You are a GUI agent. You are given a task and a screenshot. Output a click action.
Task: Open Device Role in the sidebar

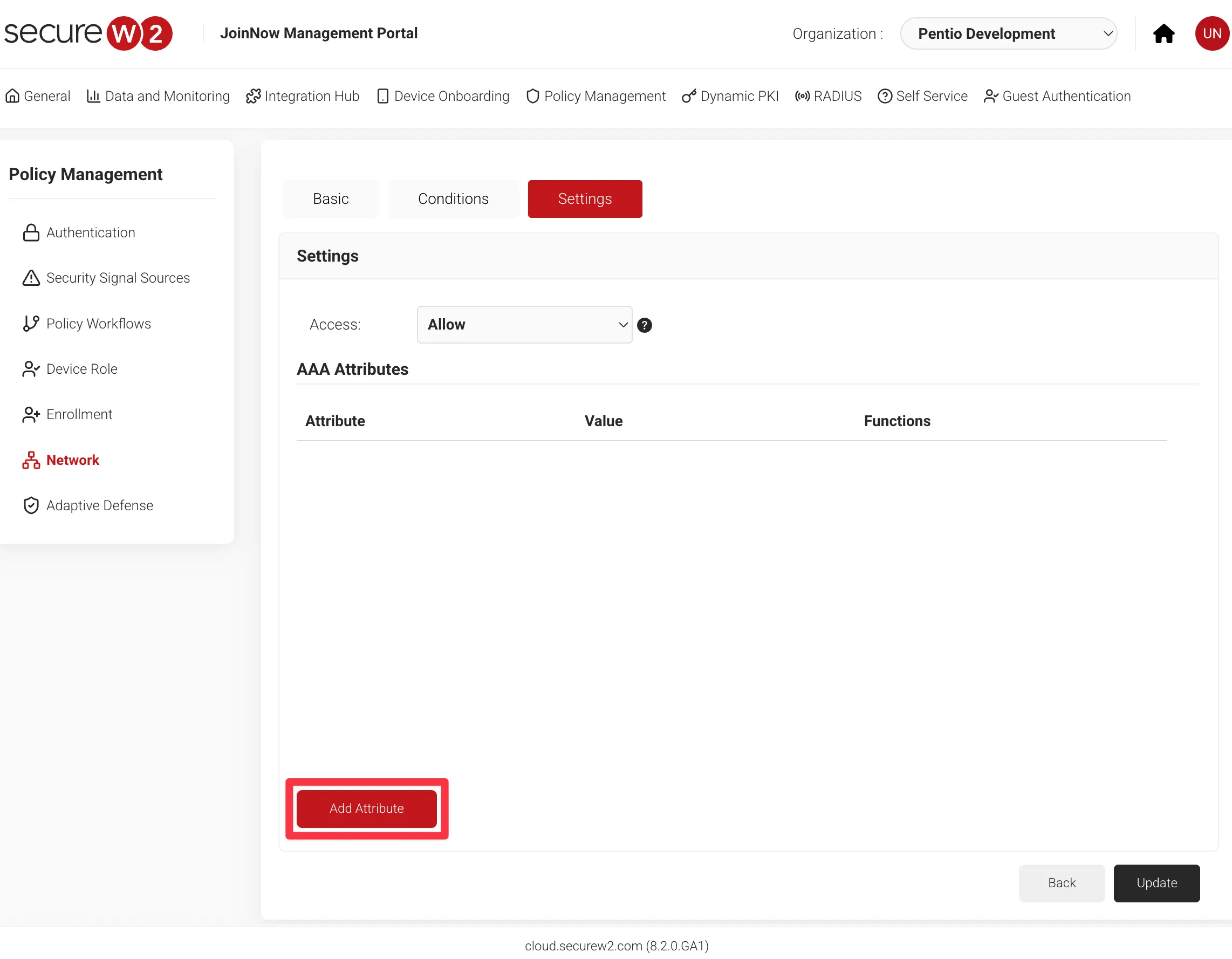[82, 369]
